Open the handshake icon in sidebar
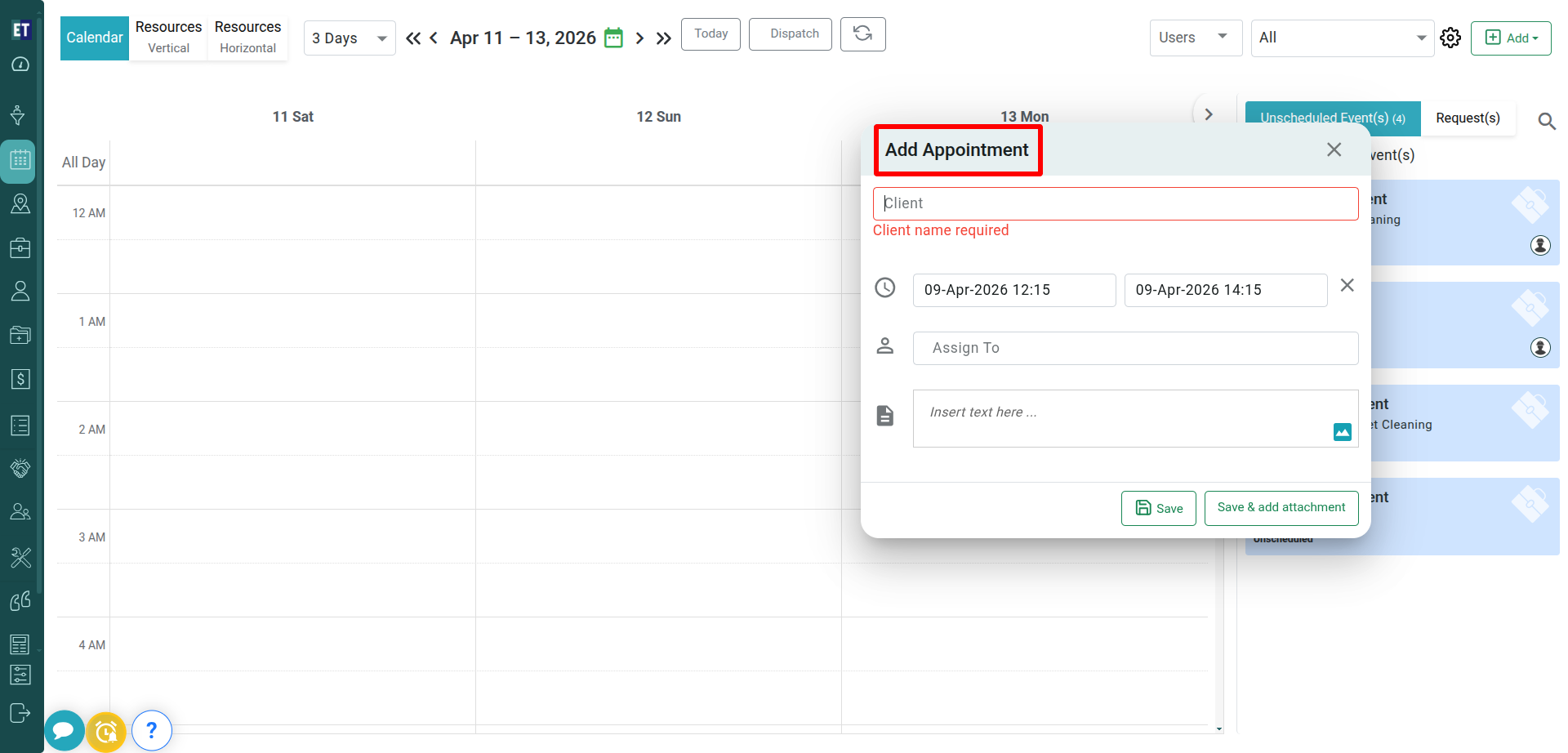This screenshot has height=753, width=1568. pos(20,468)
